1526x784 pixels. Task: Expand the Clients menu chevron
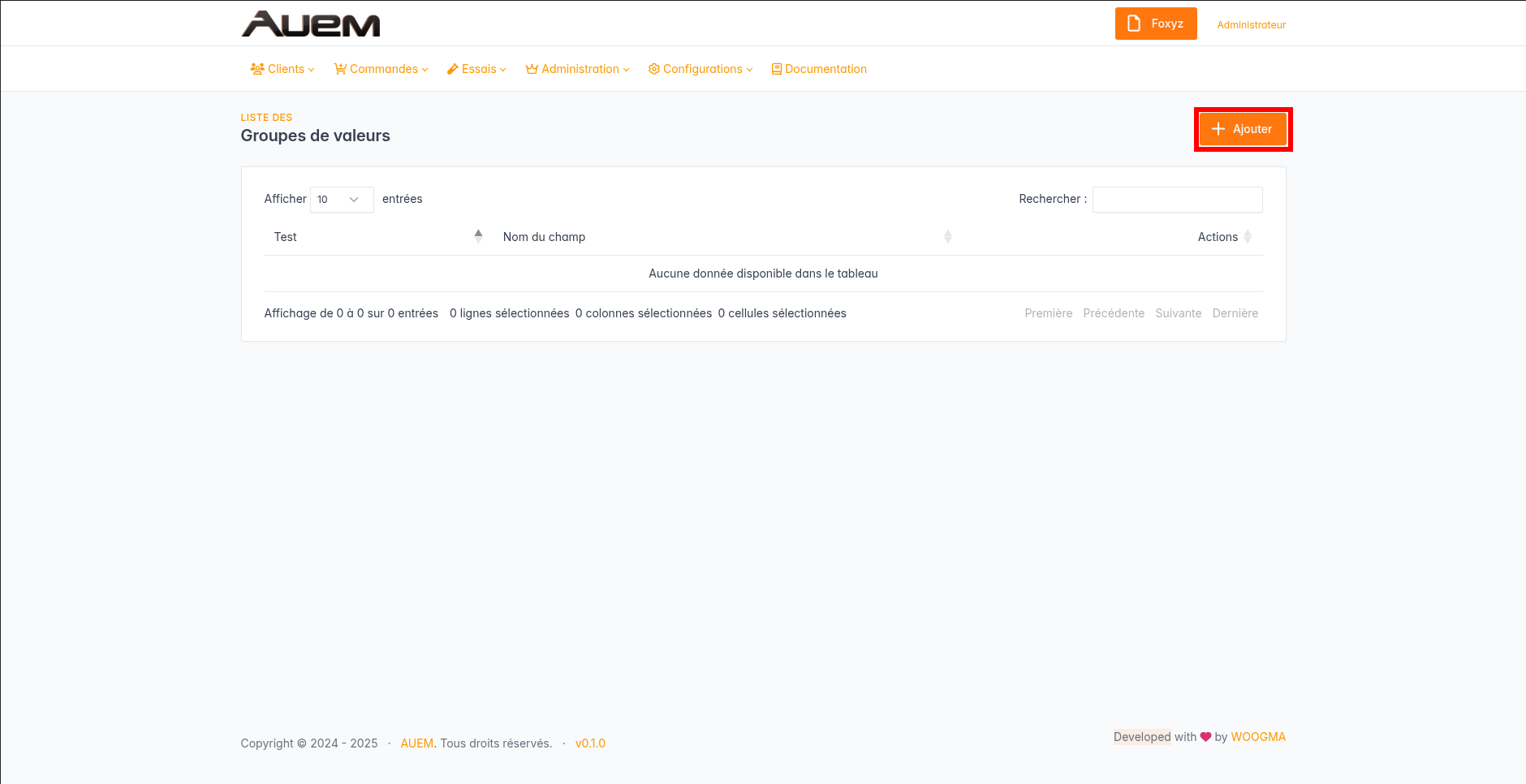coord(312,70)
